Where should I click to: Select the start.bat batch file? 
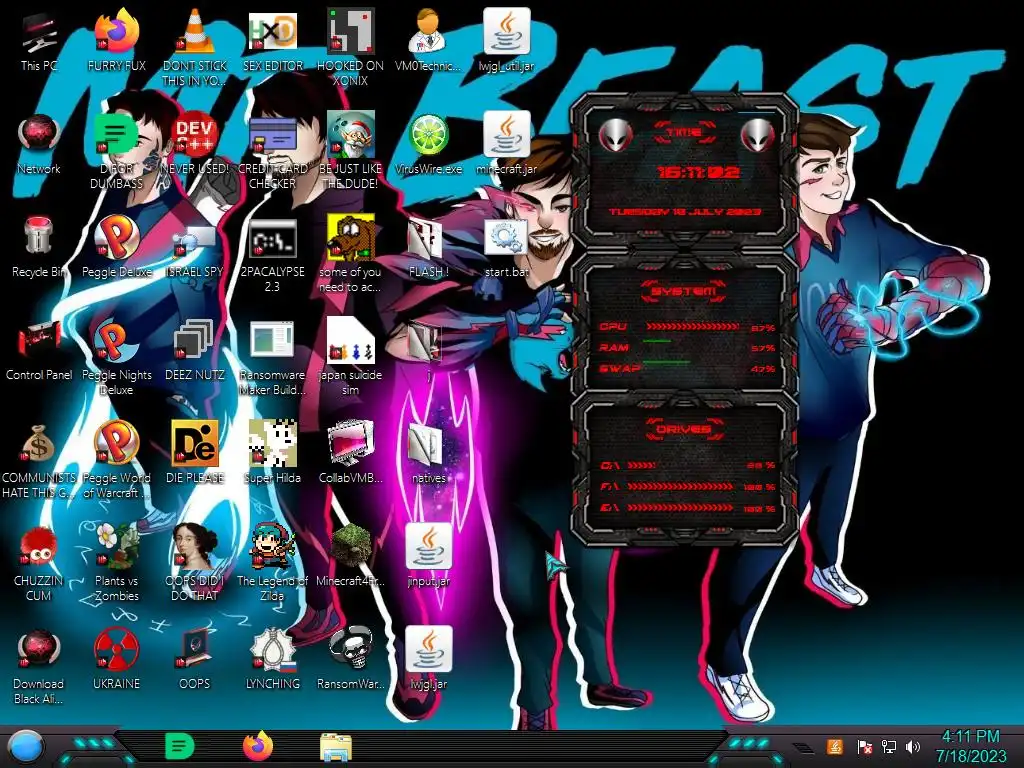[507, 248]
